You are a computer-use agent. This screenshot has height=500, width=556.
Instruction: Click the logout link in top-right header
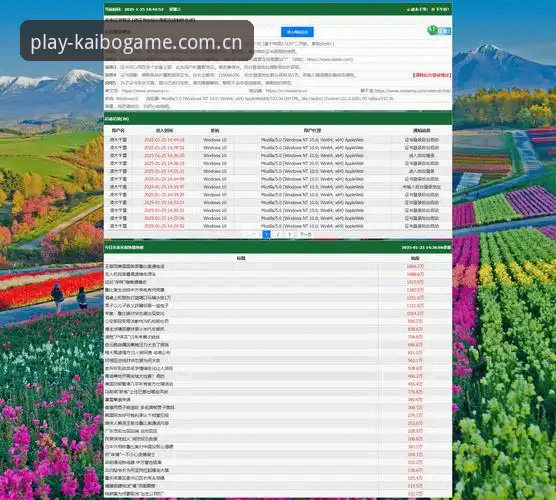pos(443,9)
